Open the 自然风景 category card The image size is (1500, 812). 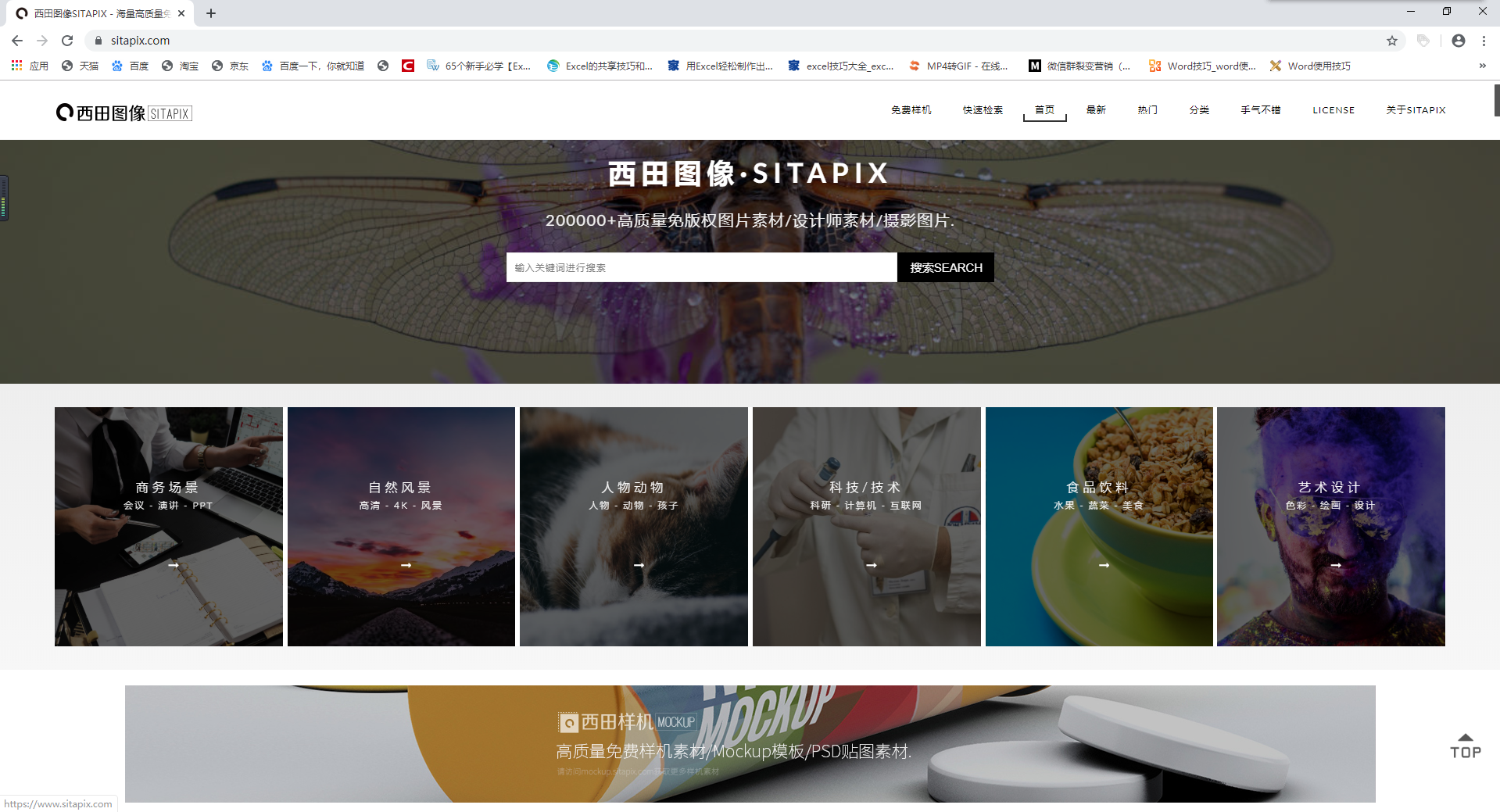click(401, 527)
